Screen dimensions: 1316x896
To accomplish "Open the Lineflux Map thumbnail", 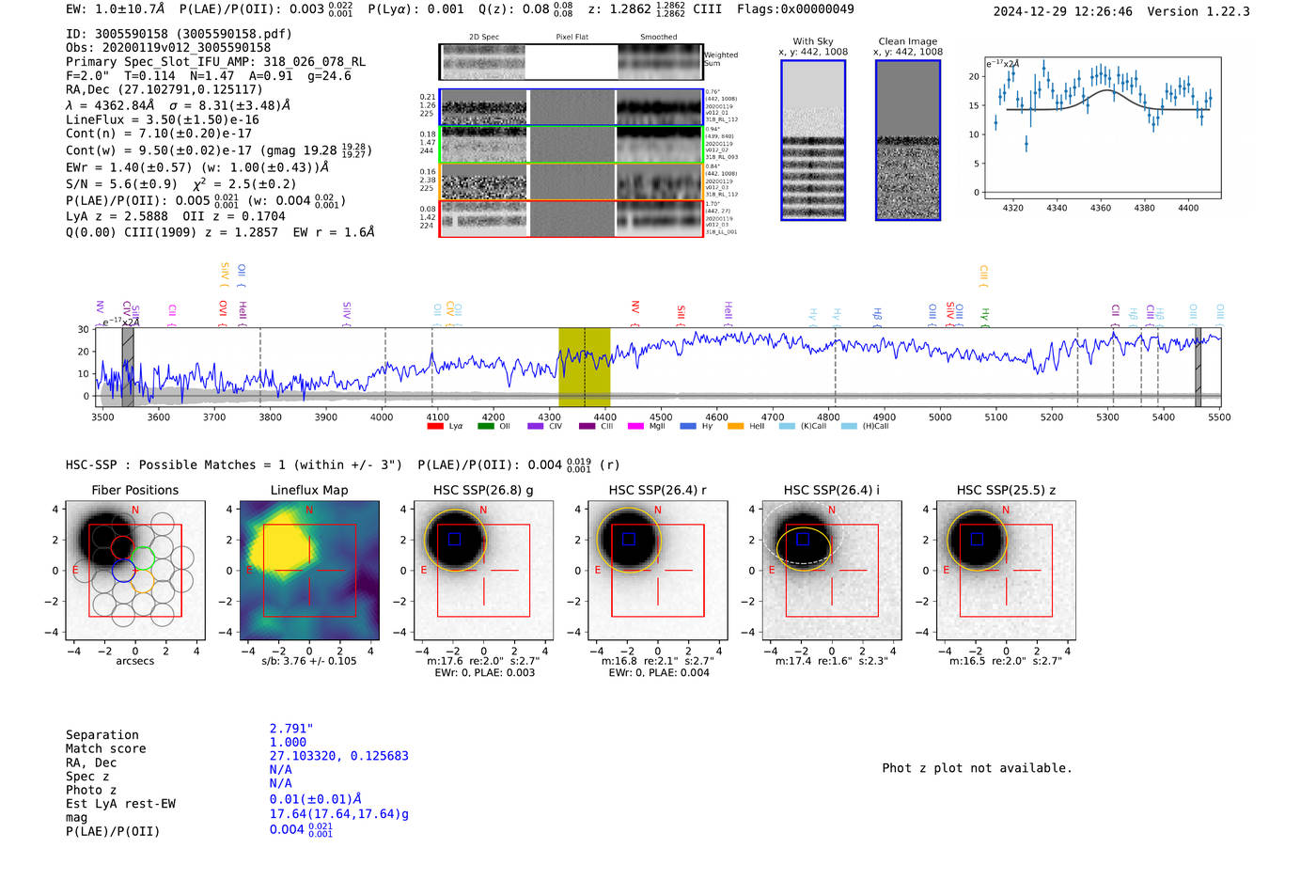I will pos(309,571).
